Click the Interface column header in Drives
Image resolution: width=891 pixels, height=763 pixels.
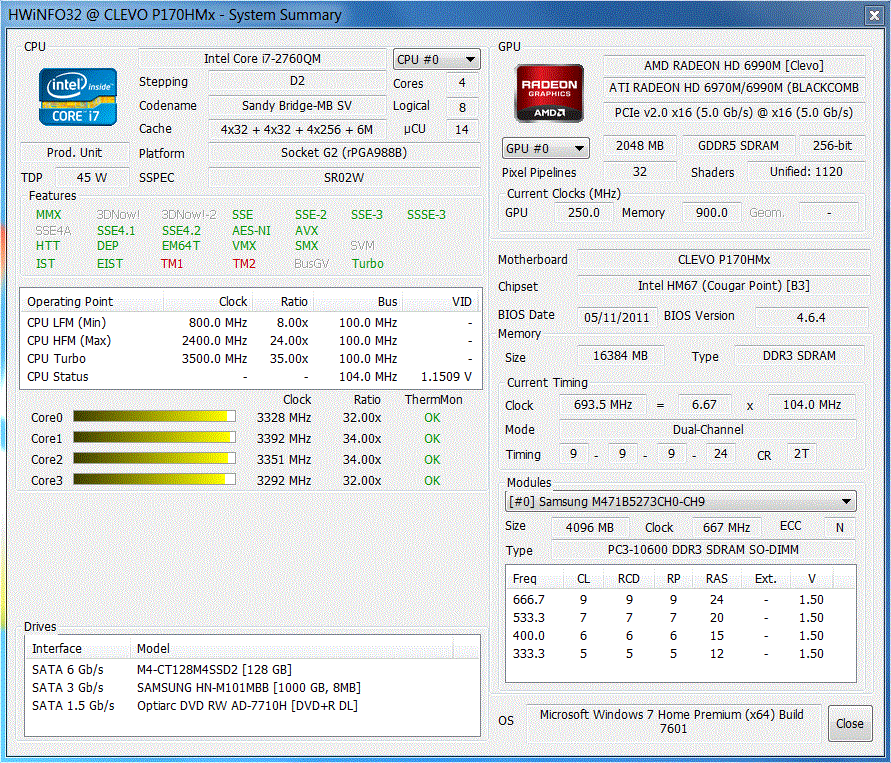[77, 648]
